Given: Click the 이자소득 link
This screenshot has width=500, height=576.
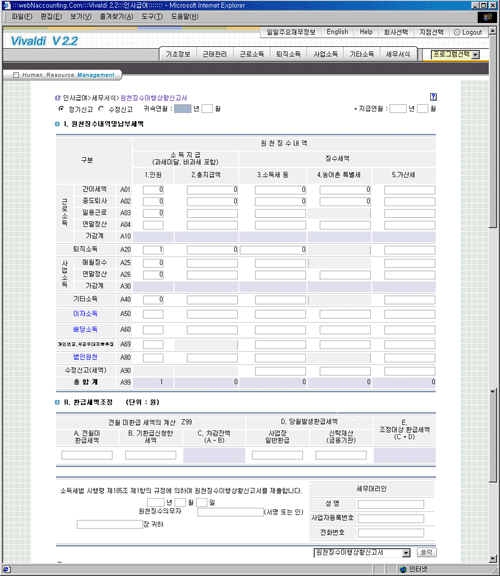Looking at the screenshot, I should pos(85,314).
